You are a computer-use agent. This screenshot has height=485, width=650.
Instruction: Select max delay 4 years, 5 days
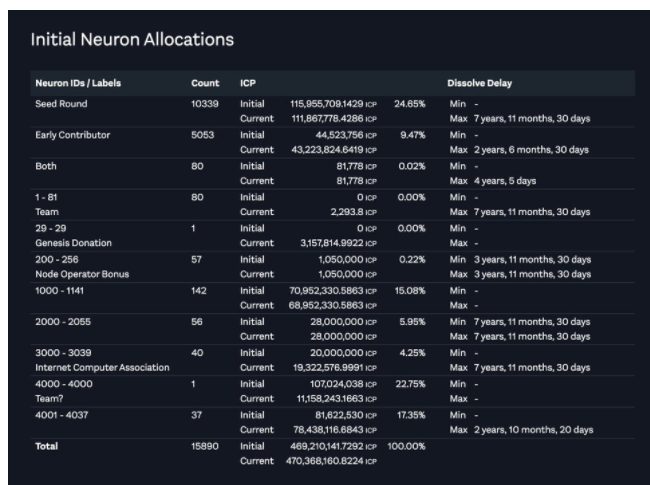505,181
